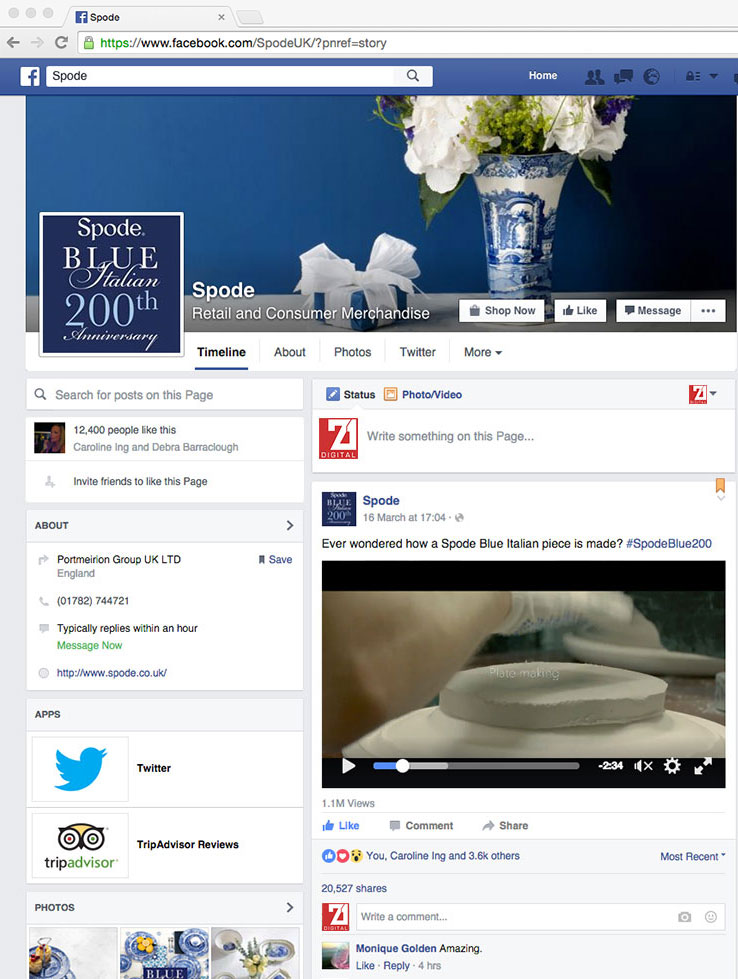Like the Spode video post
Viewport: 738px width, 979px height.
[x=341, y=825]
